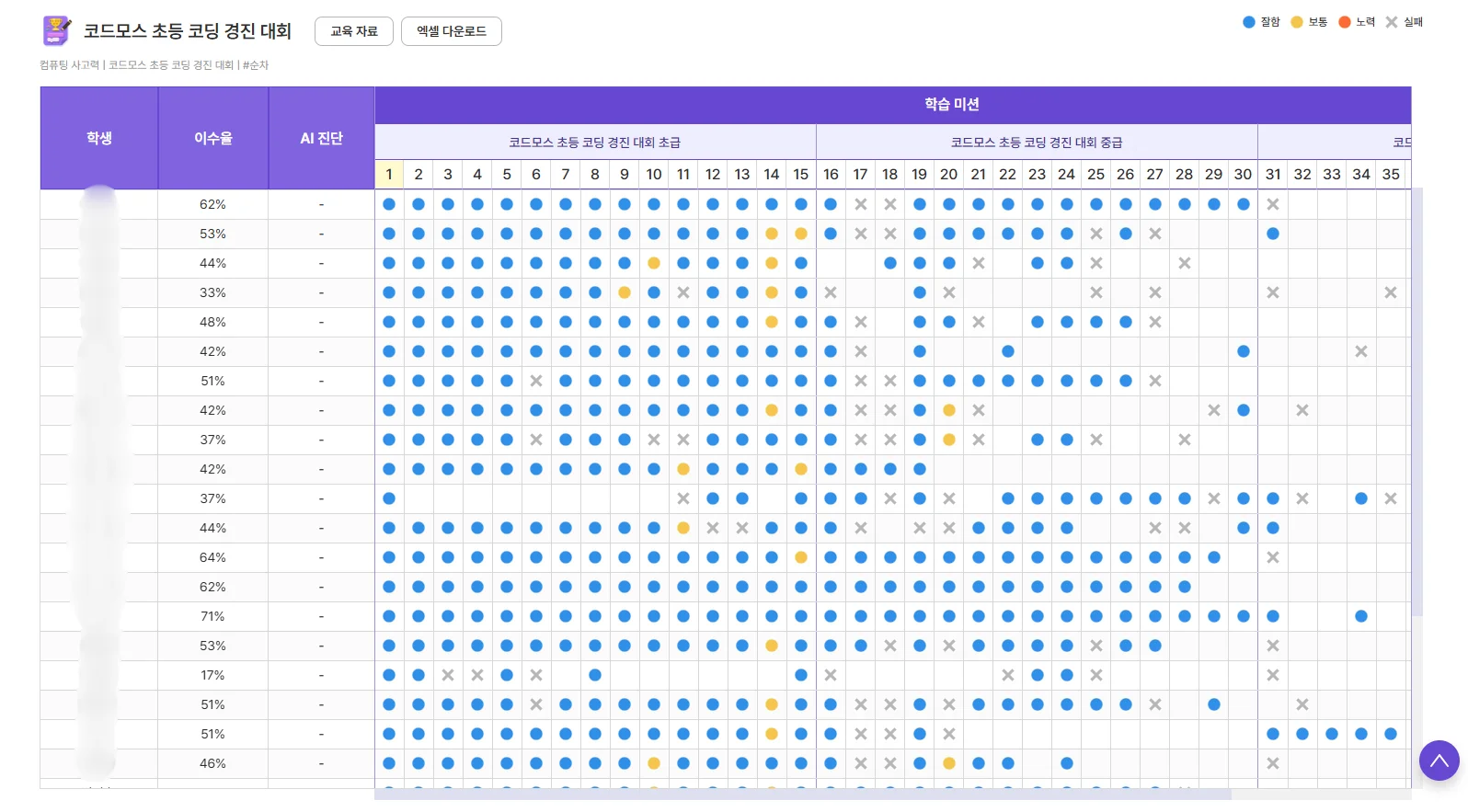Screen dimensions: 1468x812
Task: Click the trophy logo icon beside the title
Action: click(x=57, y=30)
